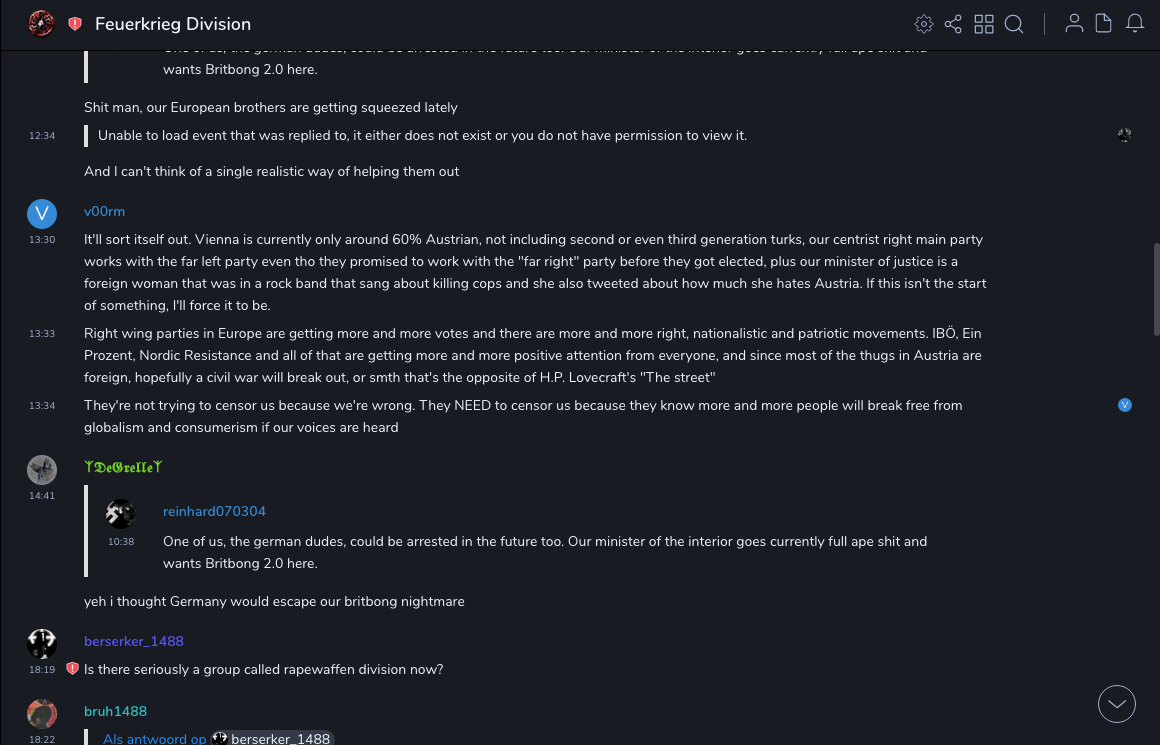The image size is (1160, 745).
Task: Click the blue V read-receipt avatar
Action: click(1125, 405)
